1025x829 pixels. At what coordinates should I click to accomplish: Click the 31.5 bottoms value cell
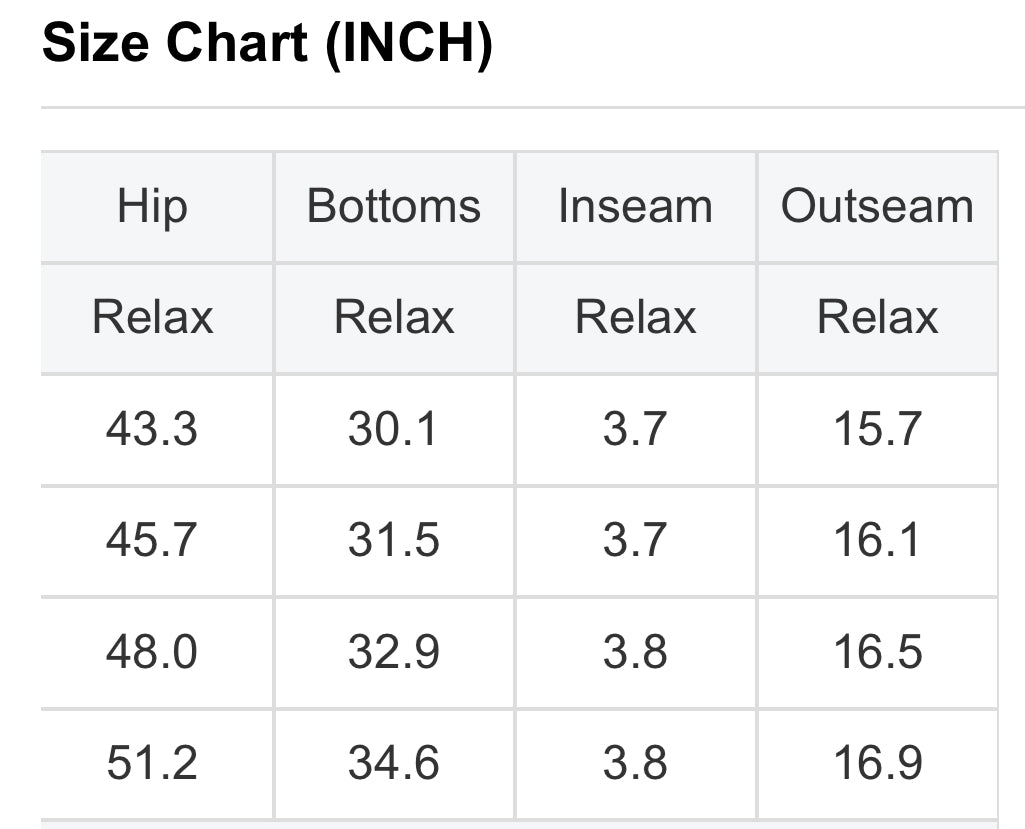[x=394, y=541]
